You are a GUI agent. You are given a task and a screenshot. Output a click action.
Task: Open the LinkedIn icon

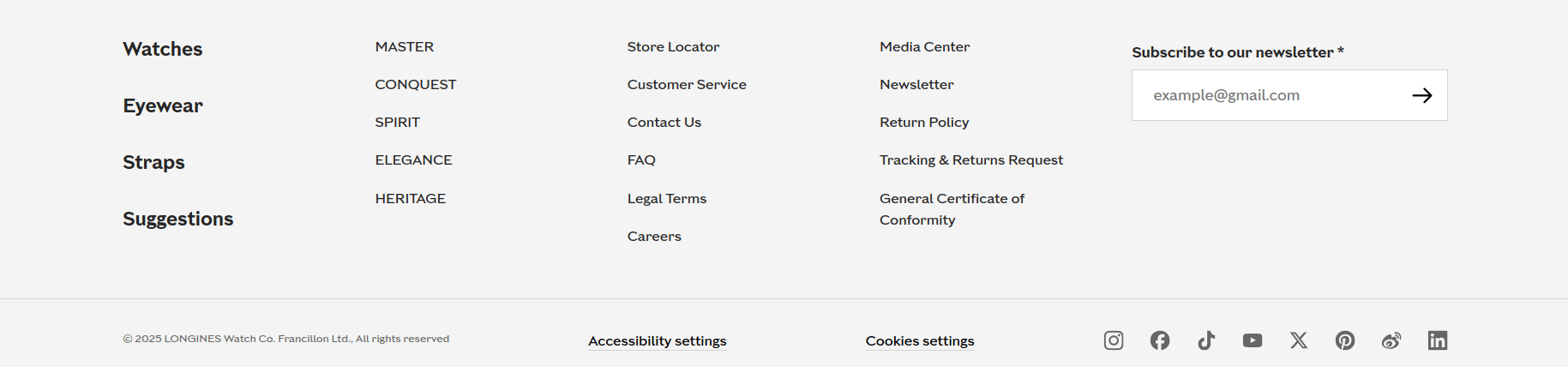click(1438, 340)
